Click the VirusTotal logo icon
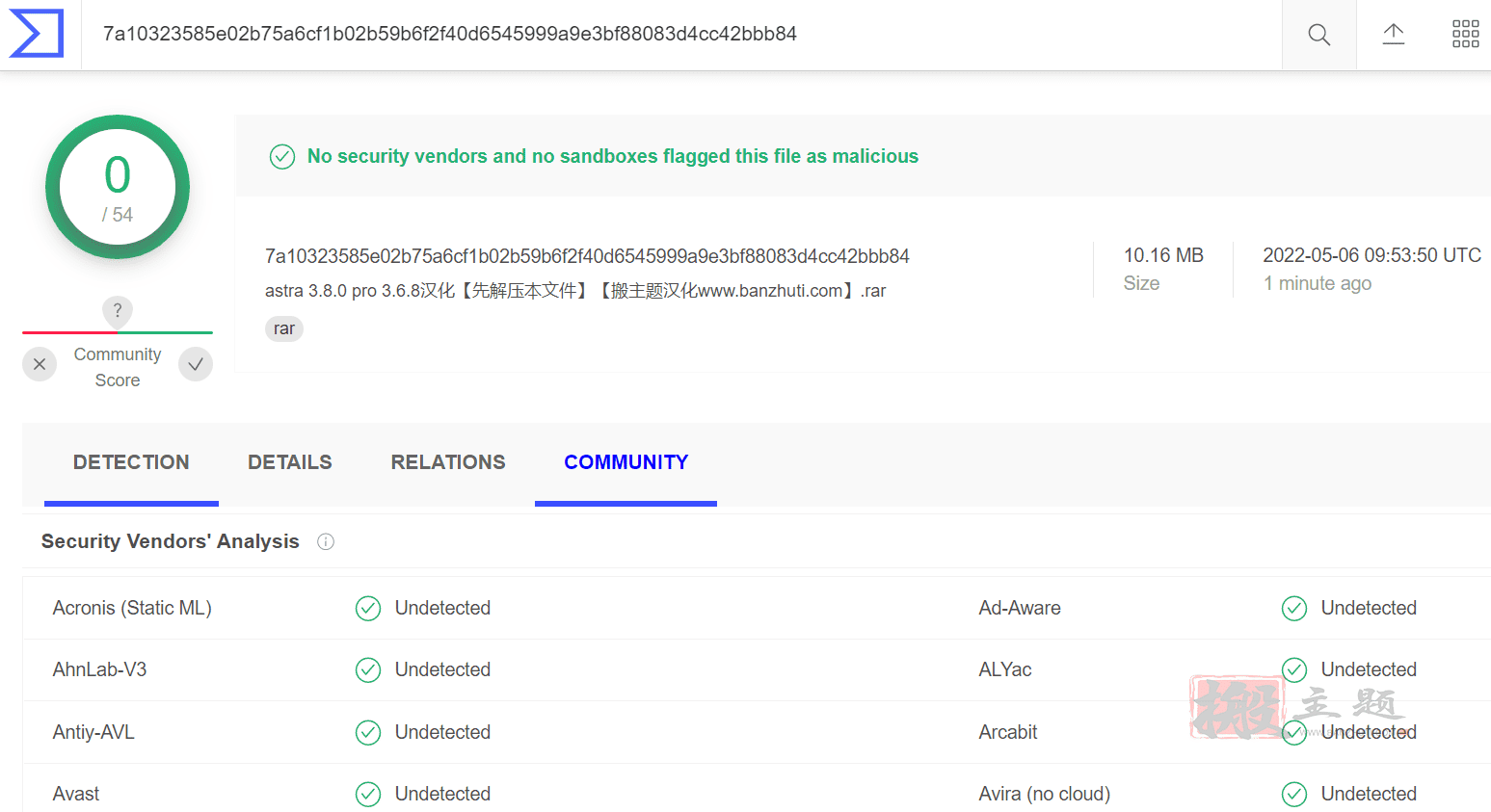 point(36,34)
